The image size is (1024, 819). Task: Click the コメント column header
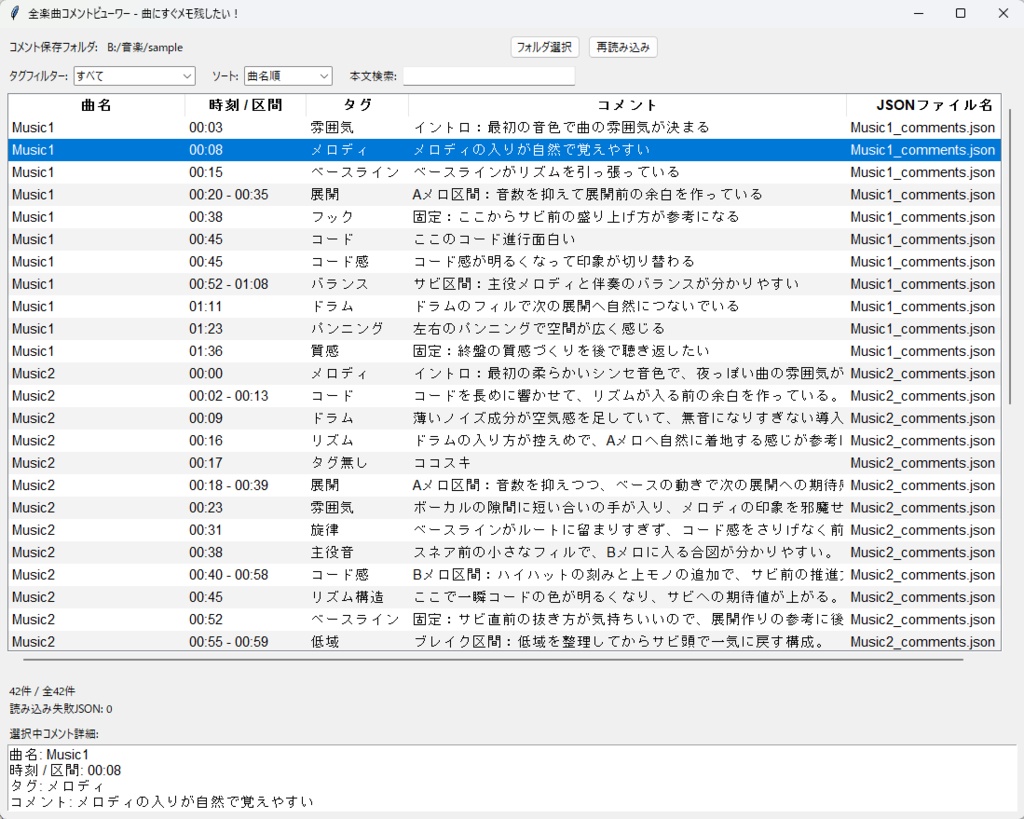(628, 105)
